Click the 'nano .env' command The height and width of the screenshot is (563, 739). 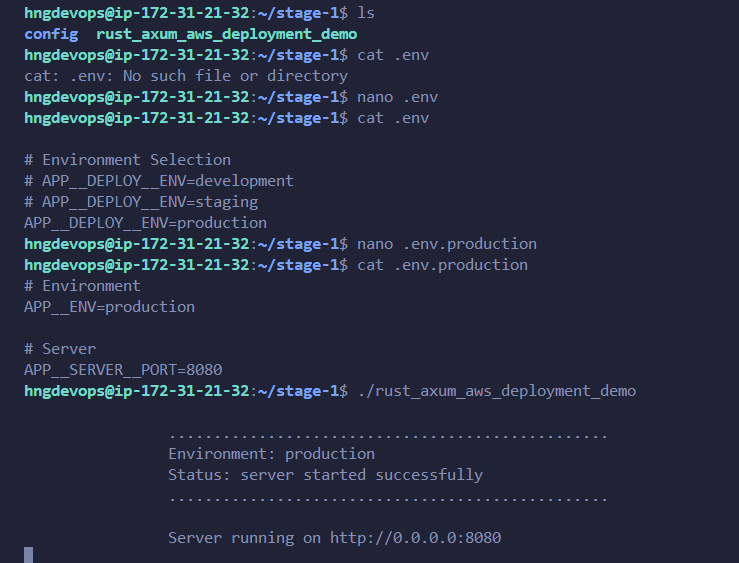(x=398, y=97)
